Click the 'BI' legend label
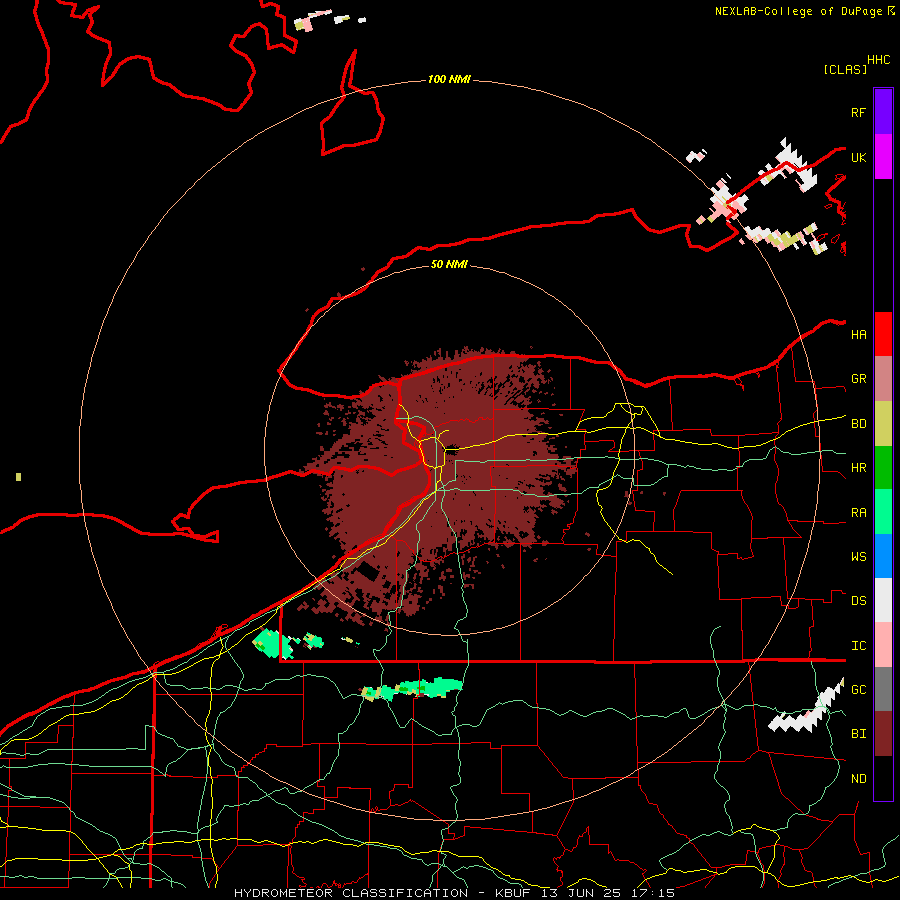Screen dimensions: 900x900 pyautogui.click(x=858, y=734)
